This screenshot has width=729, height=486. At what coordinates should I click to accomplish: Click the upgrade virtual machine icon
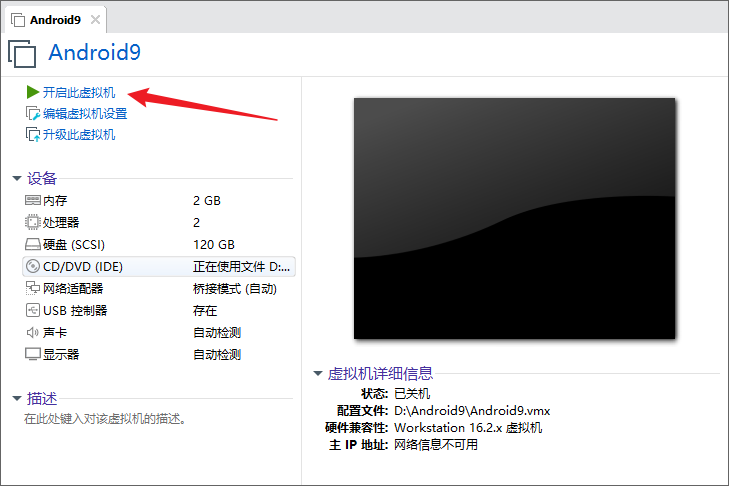point(33,134)
